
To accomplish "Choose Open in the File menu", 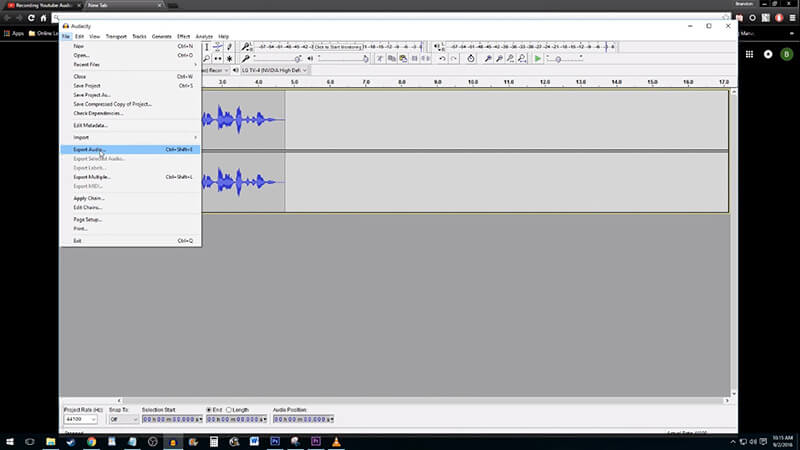I will (x=130, y=55).
